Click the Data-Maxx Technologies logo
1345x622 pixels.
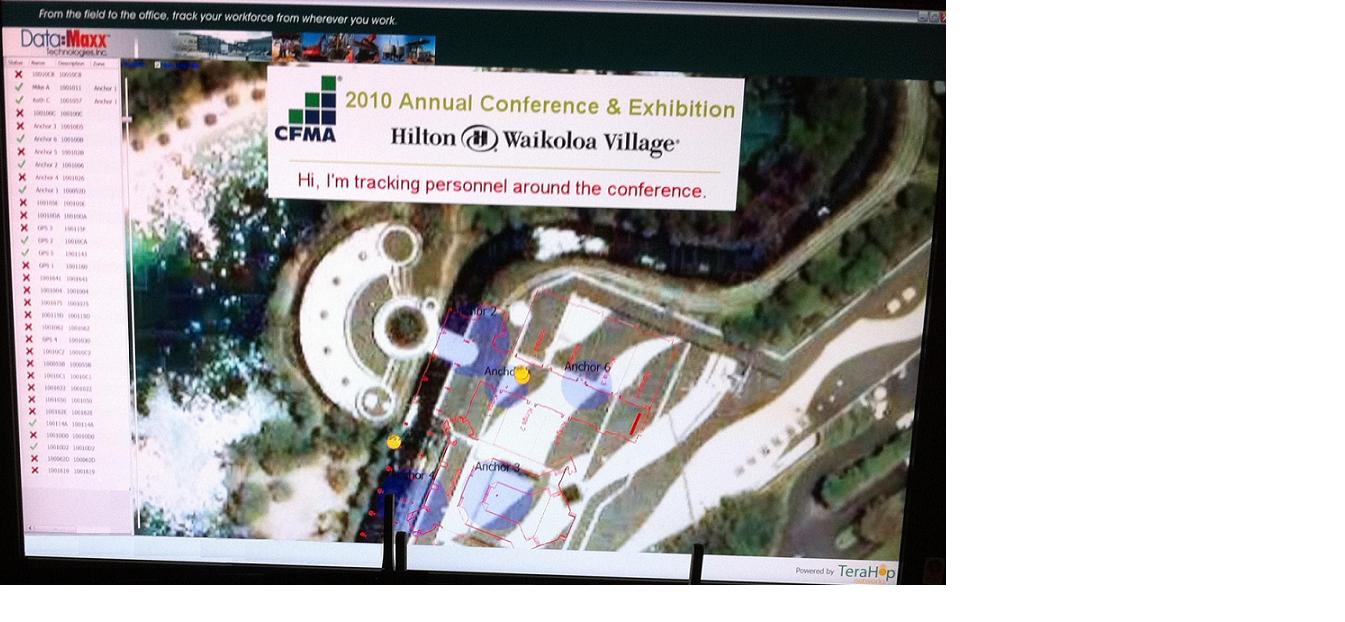pyautogui.click(x=64, y=43)
